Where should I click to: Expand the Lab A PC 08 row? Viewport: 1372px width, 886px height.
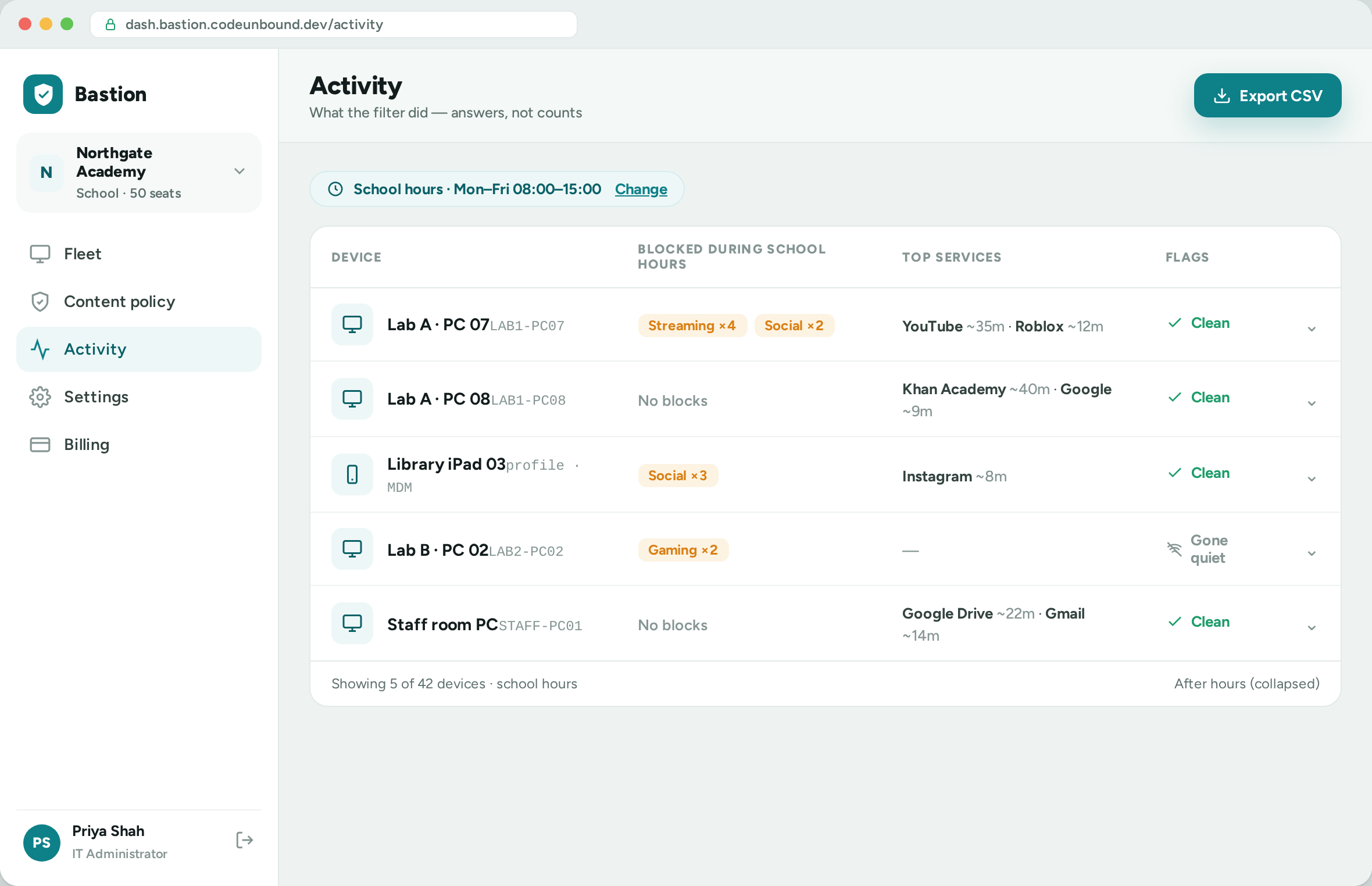[1312, 403]
